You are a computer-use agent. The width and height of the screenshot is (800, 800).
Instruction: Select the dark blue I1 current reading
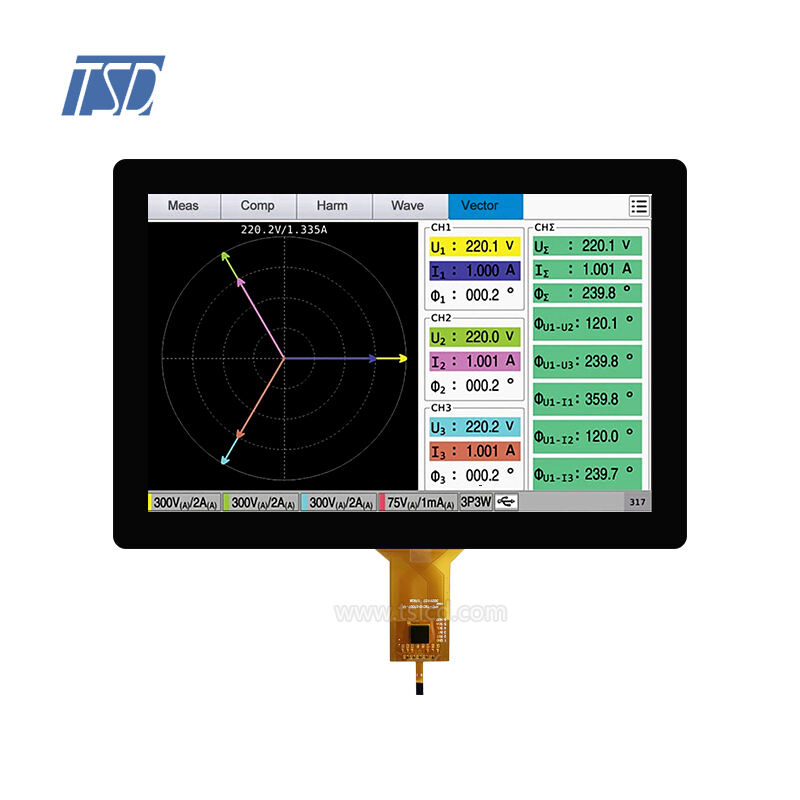(x=474, y=271)
